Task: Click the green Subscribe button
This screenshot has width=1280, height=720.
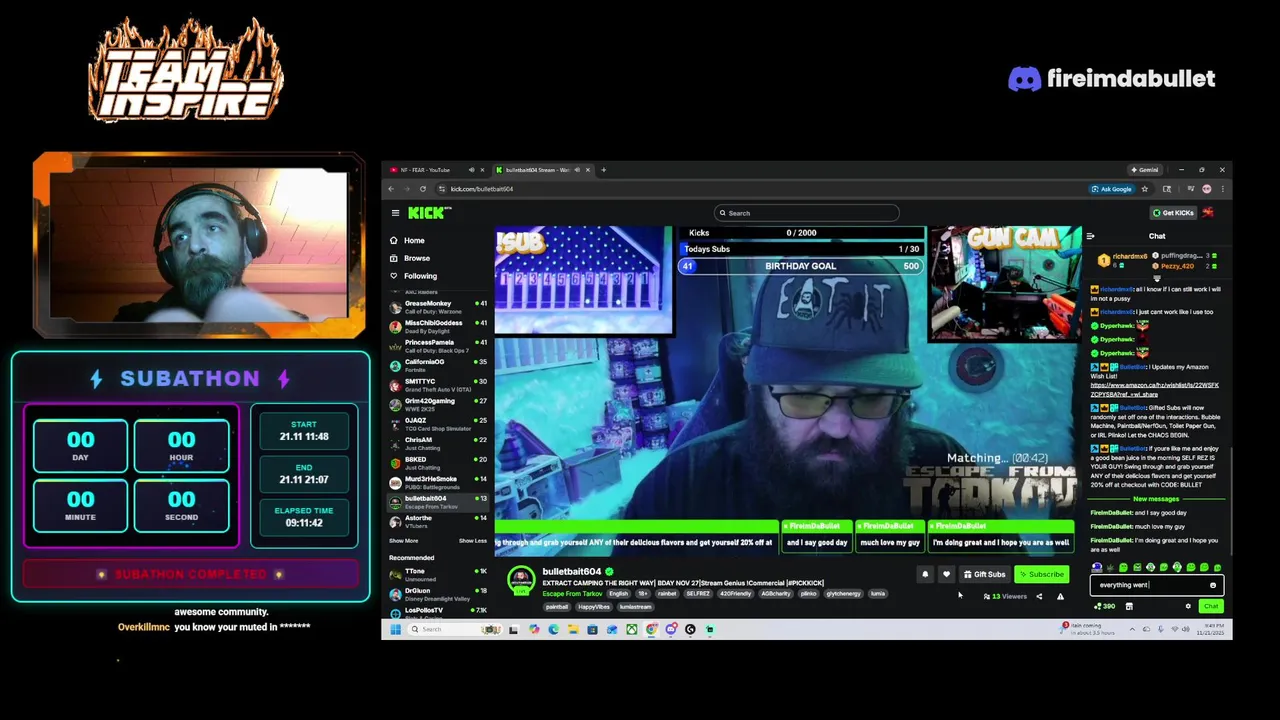Action: coord(1042,575)
